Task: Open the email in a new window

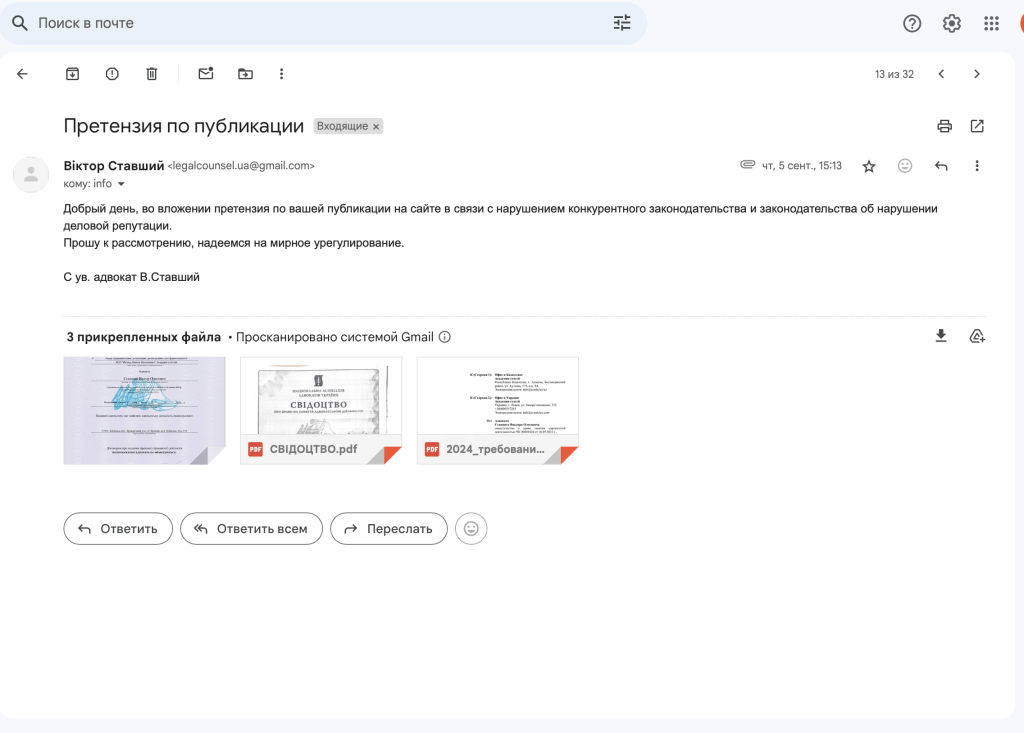Action: [977, 126]
